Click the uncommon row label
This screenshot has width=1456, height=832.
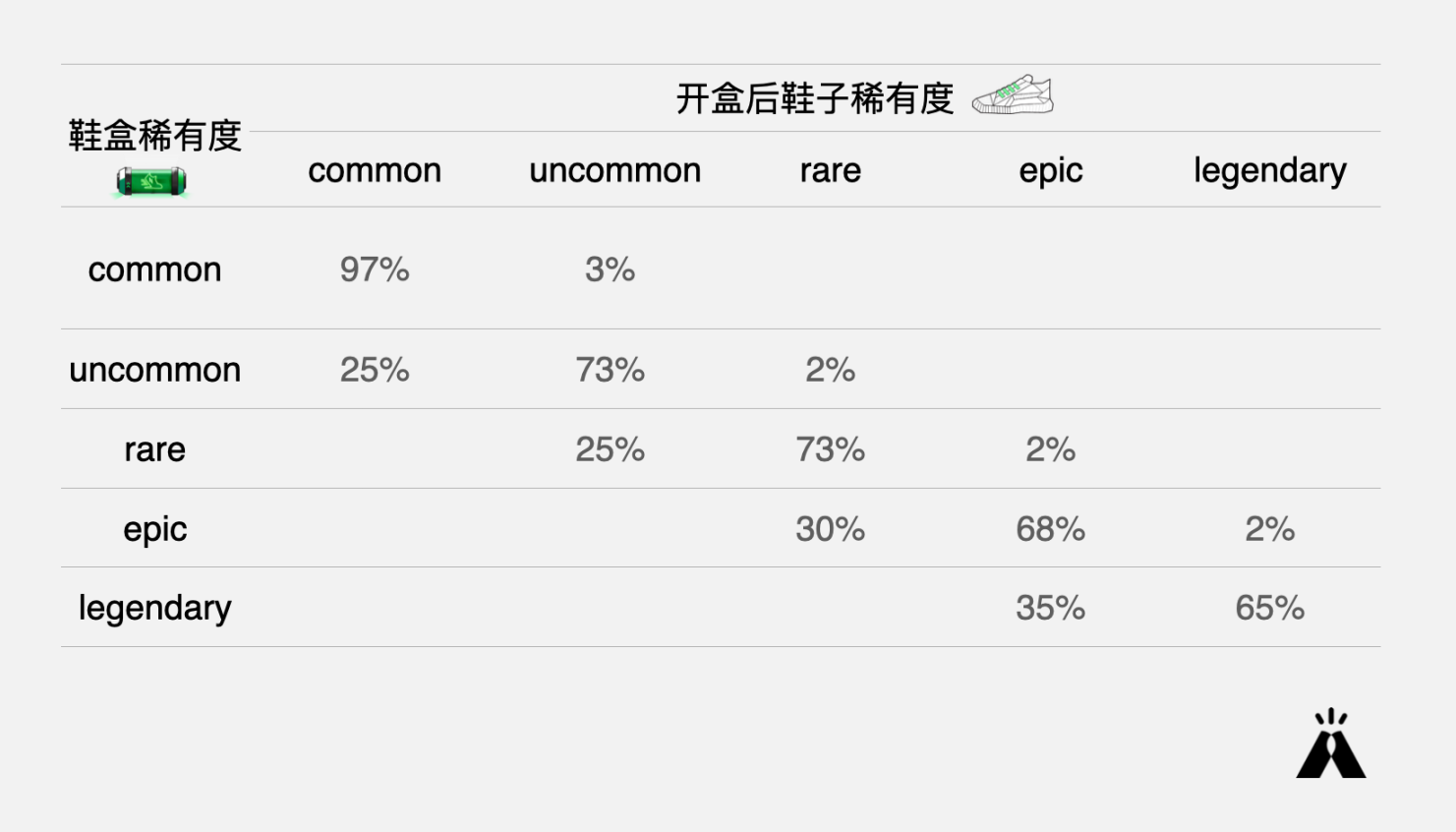[x=154, y=370]
